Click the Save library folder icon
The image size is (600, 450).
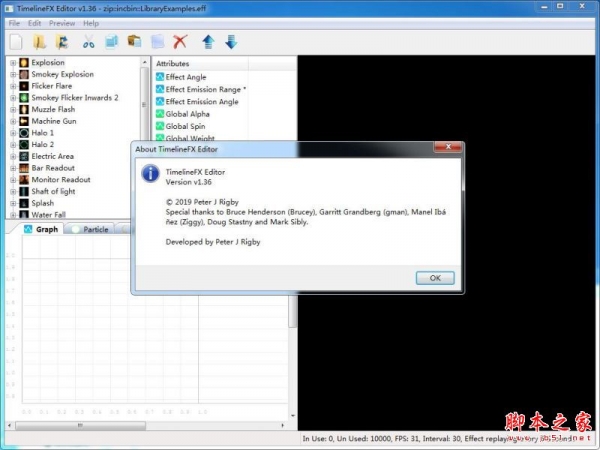(x=62, y=42)
